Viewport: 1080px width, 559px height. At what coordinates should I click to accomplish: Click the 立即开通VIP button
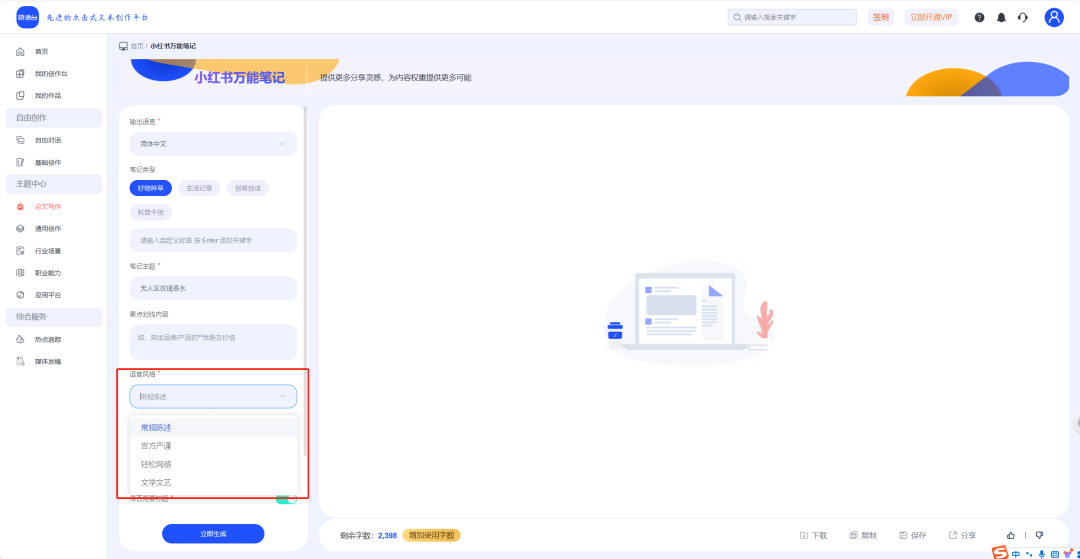pyautogui.click(x=931, y=17)
